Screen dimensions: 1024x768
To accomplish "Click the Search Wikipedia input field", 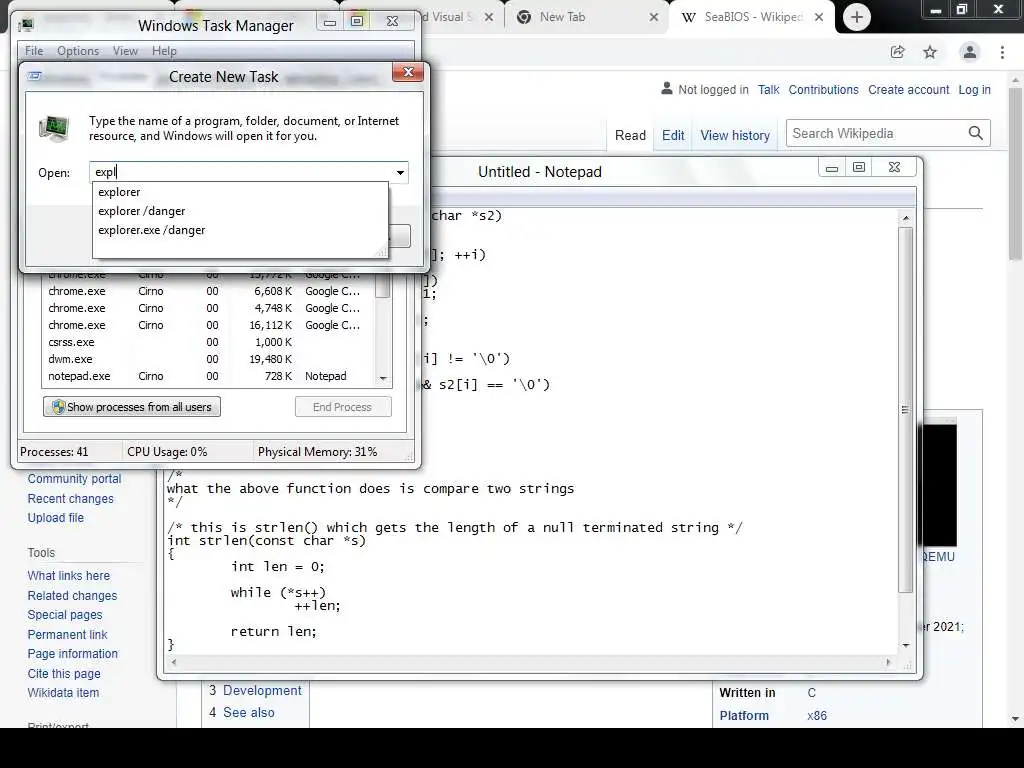I will pyautogui.click(x=875, y=133).
